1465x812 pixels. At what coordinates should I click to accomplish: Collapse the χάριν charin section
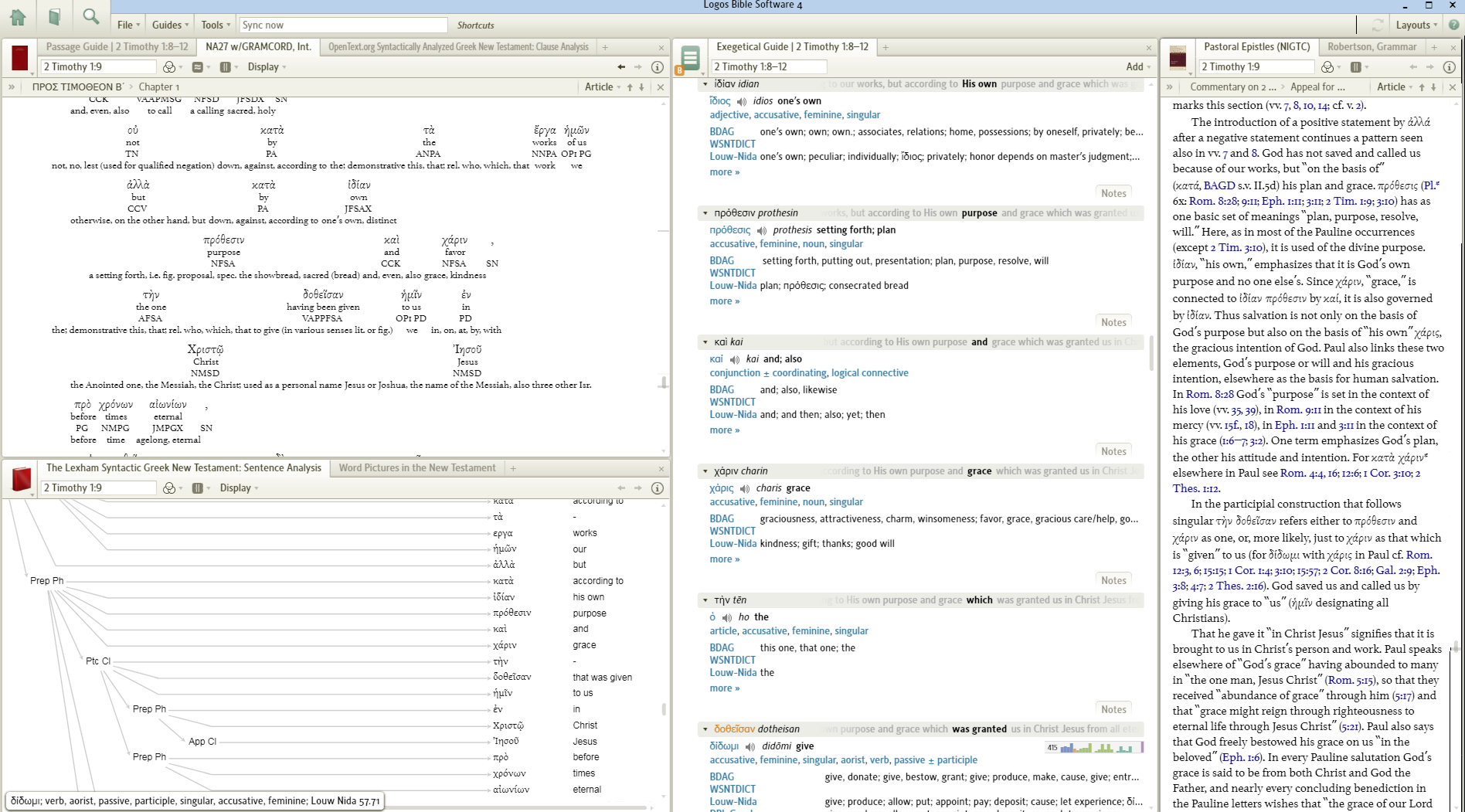(x=705, y=471)
